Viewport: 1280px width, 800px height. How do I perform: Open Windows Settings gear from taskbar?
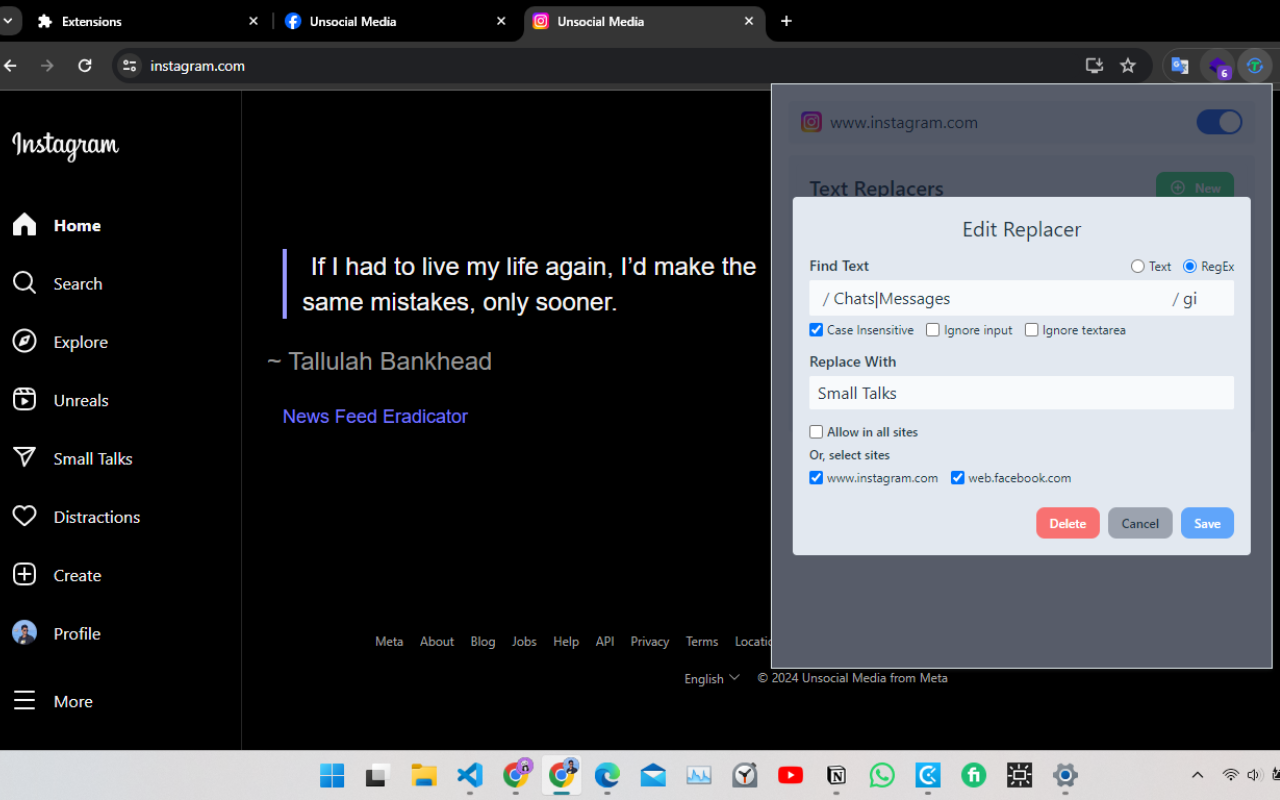click(x=1065, y=775)
